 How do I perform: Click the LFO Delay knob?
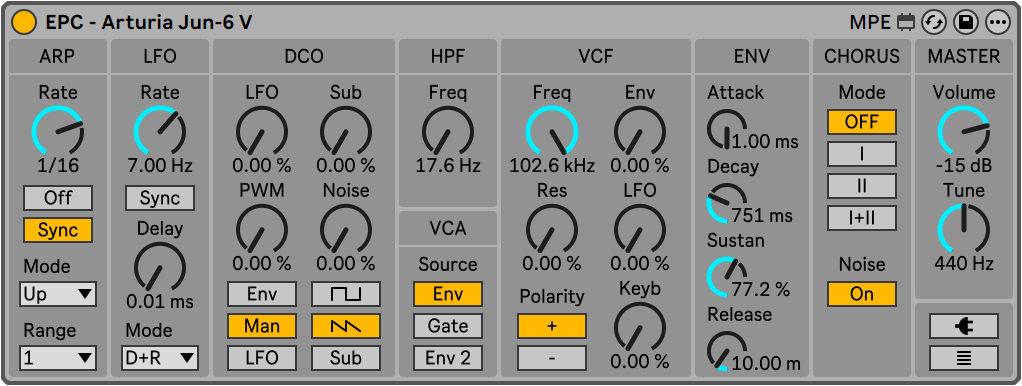pos(160,267)
